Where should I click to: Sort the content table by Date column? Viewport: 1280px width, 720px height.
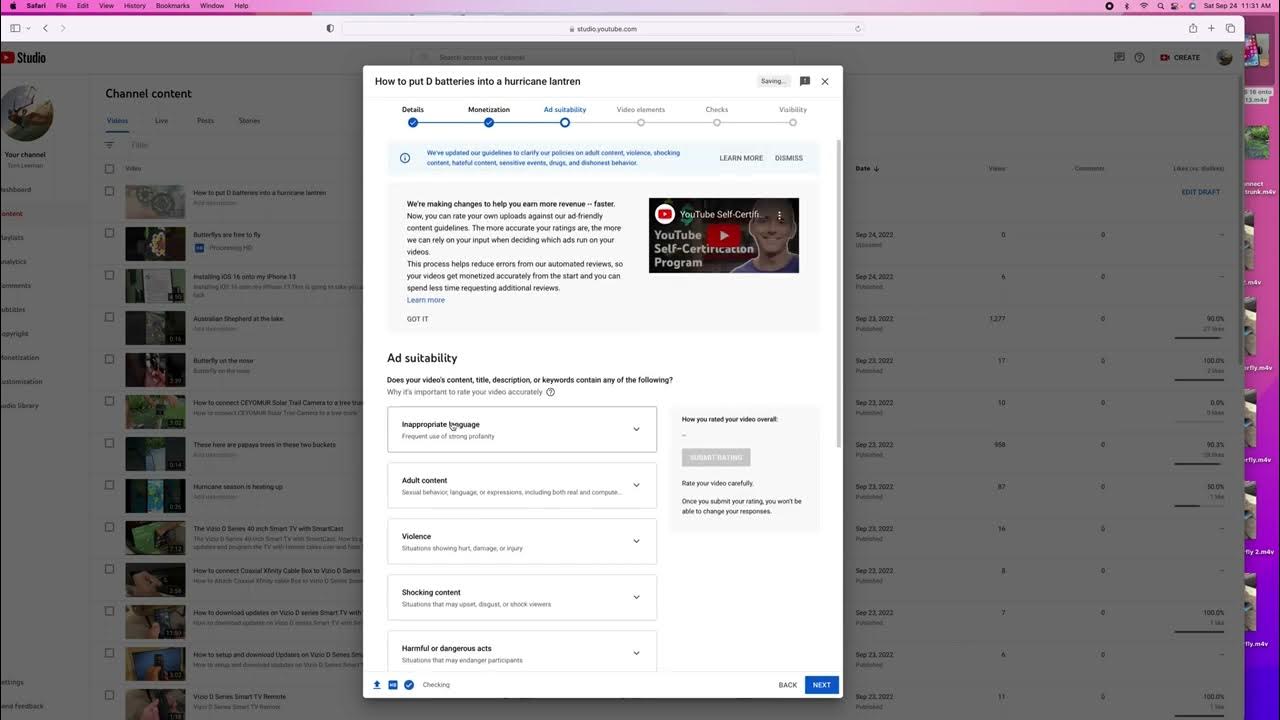868,168
